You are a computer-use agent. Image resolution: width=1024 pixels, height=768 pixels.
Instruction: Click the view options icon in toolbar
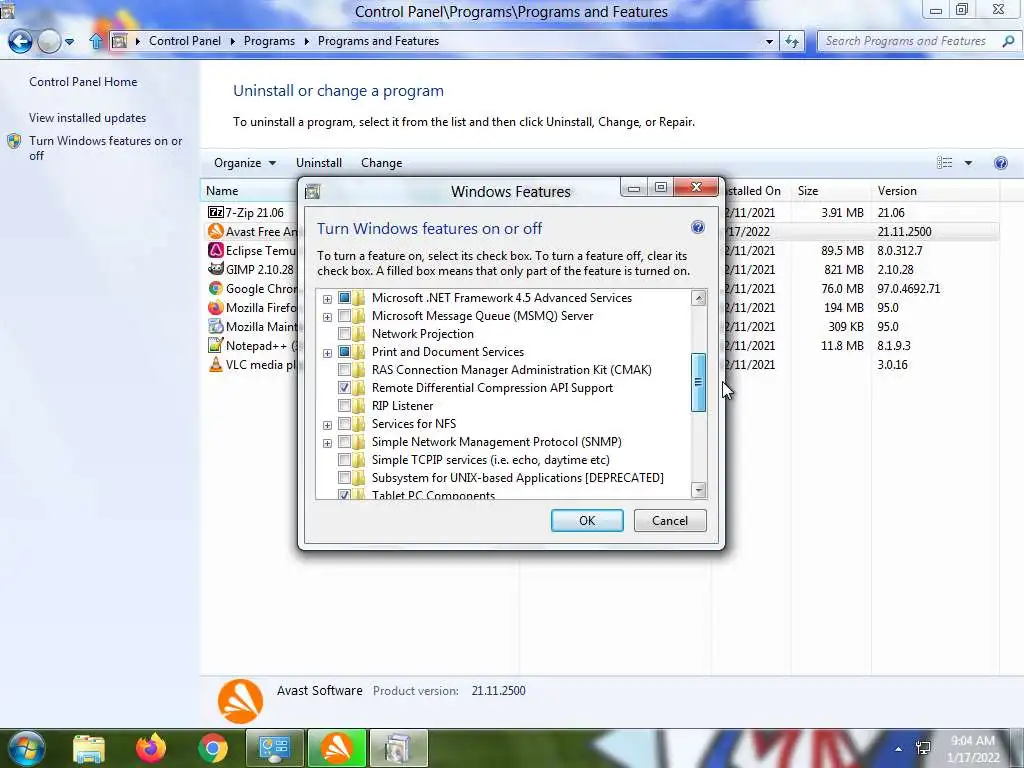944,163
